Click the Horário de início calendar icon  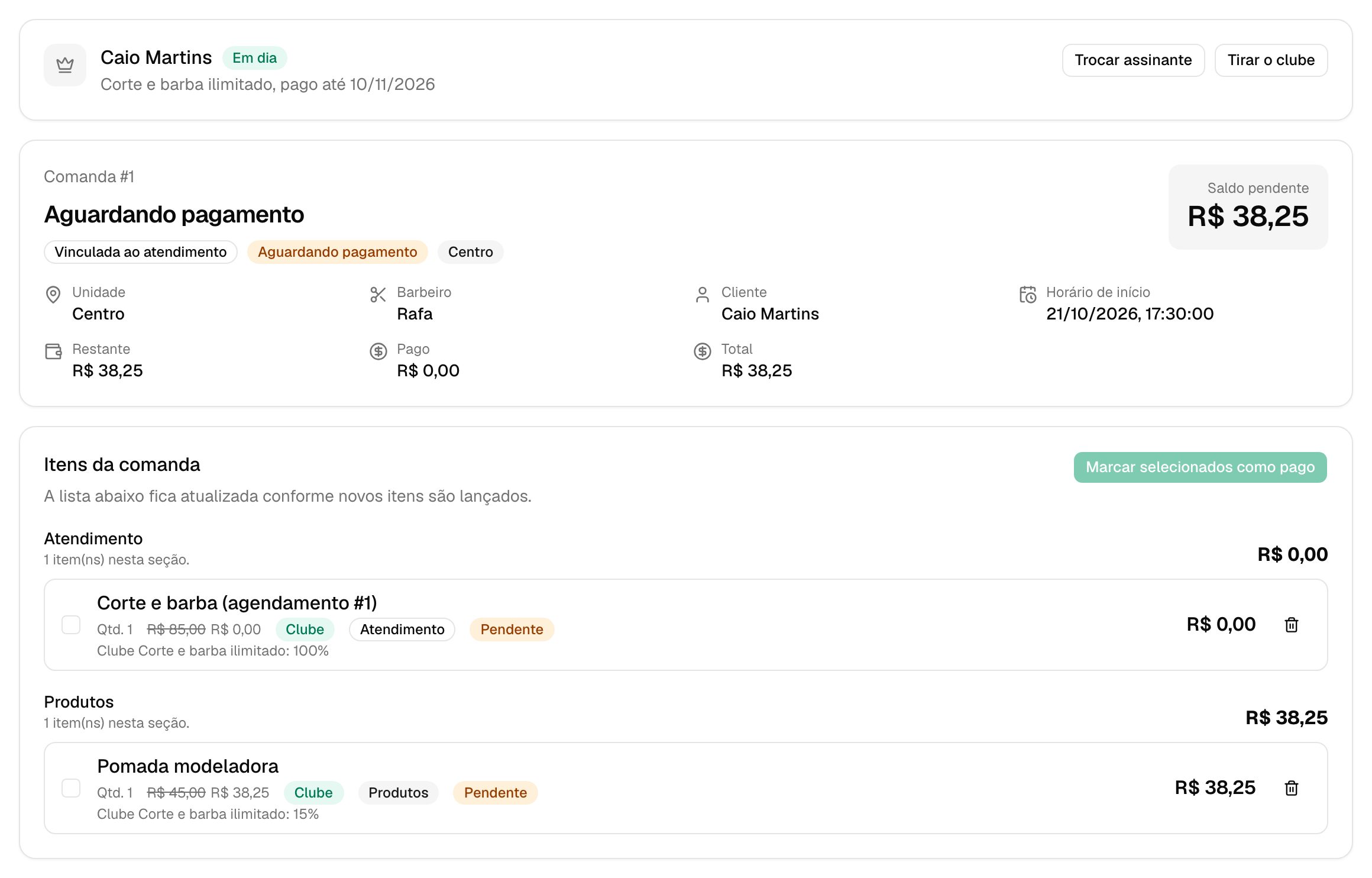(1028, 294)
